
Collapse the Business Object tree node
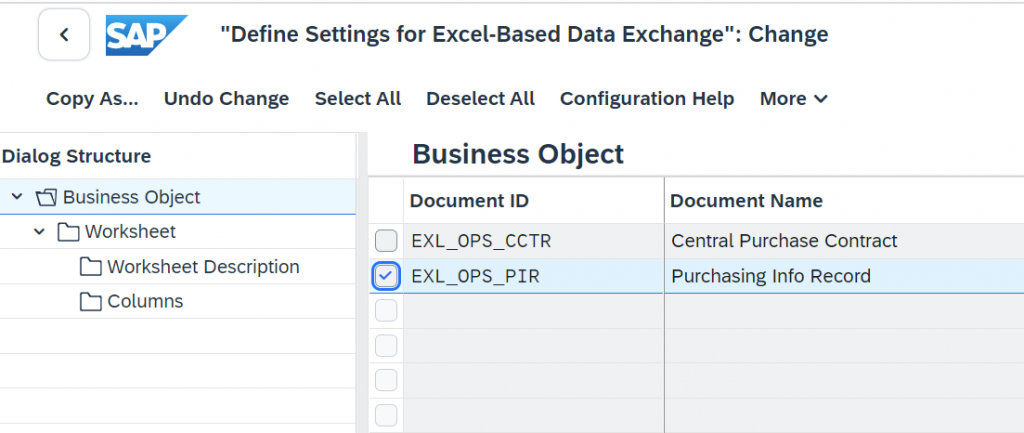tap(18, 197)
